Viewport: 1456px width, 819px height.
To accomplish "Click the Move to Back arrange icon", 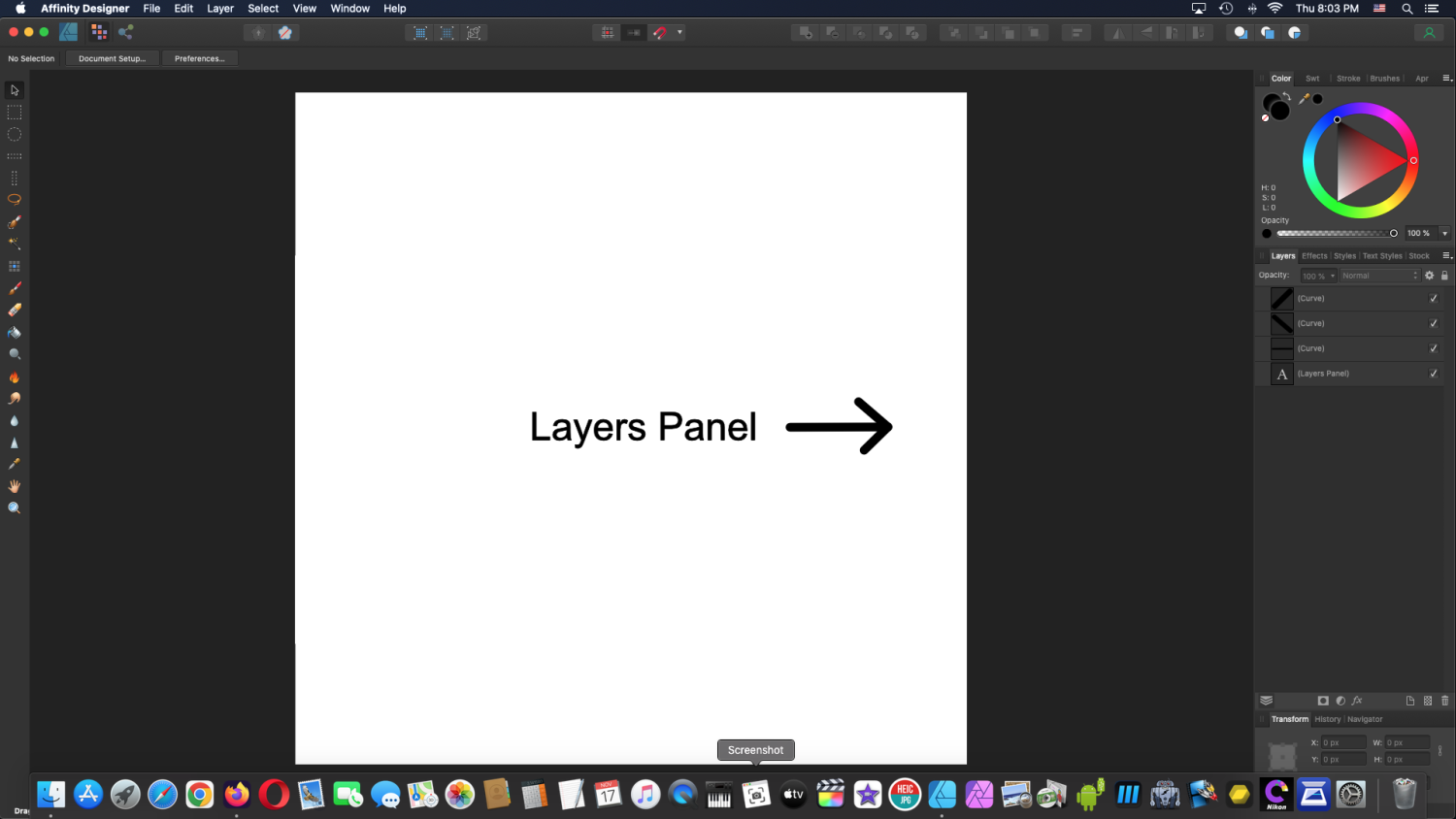I will tap(955, 33).
